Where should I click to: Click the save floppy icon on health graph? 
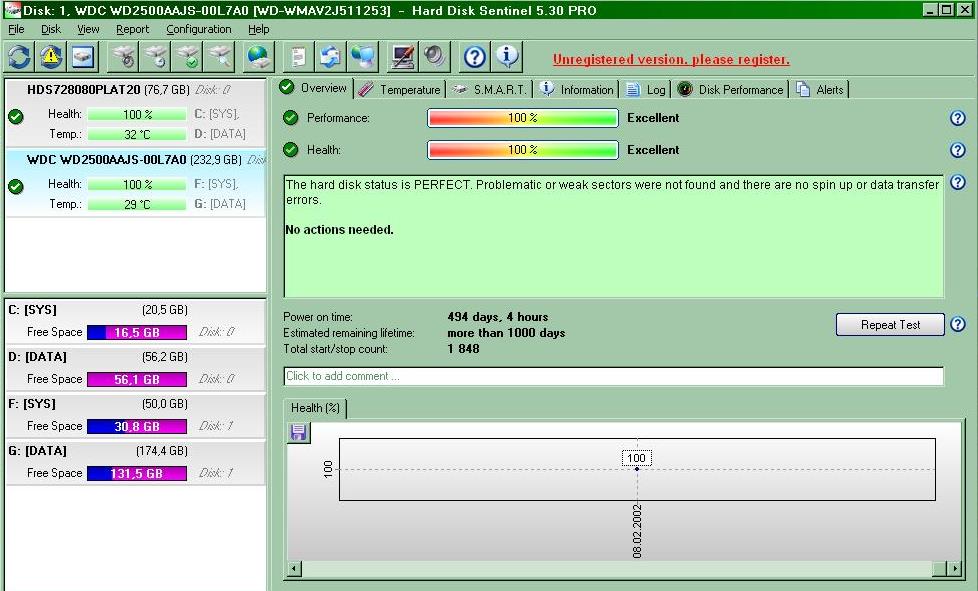(x=299, y=432)
